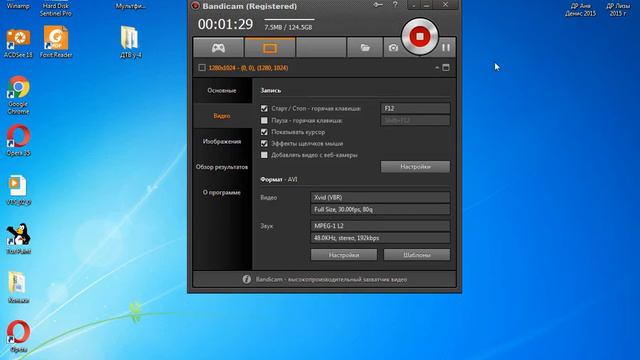
Task: Open Bandicam help question mark
Action: 395,5
